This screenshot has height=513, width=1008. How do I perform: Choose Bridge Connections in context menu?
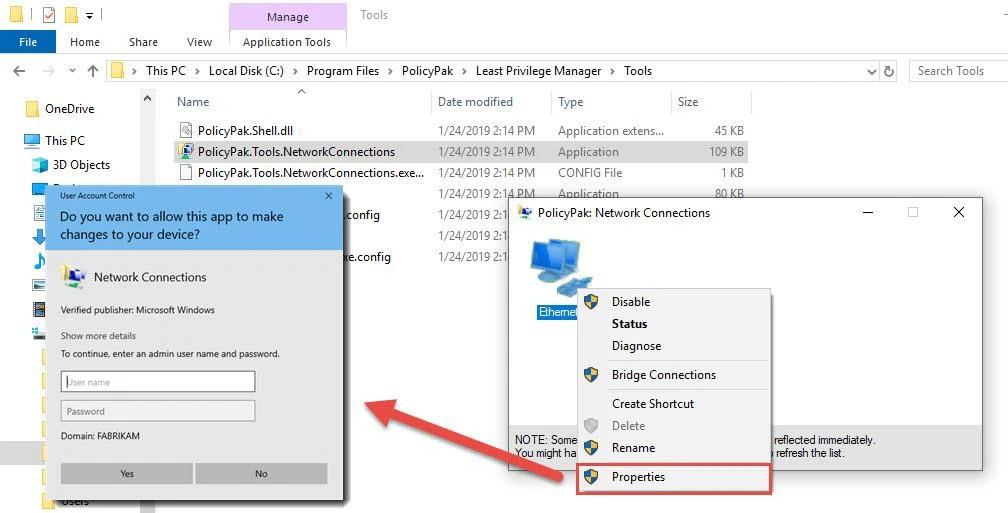(x=663, y=375)
